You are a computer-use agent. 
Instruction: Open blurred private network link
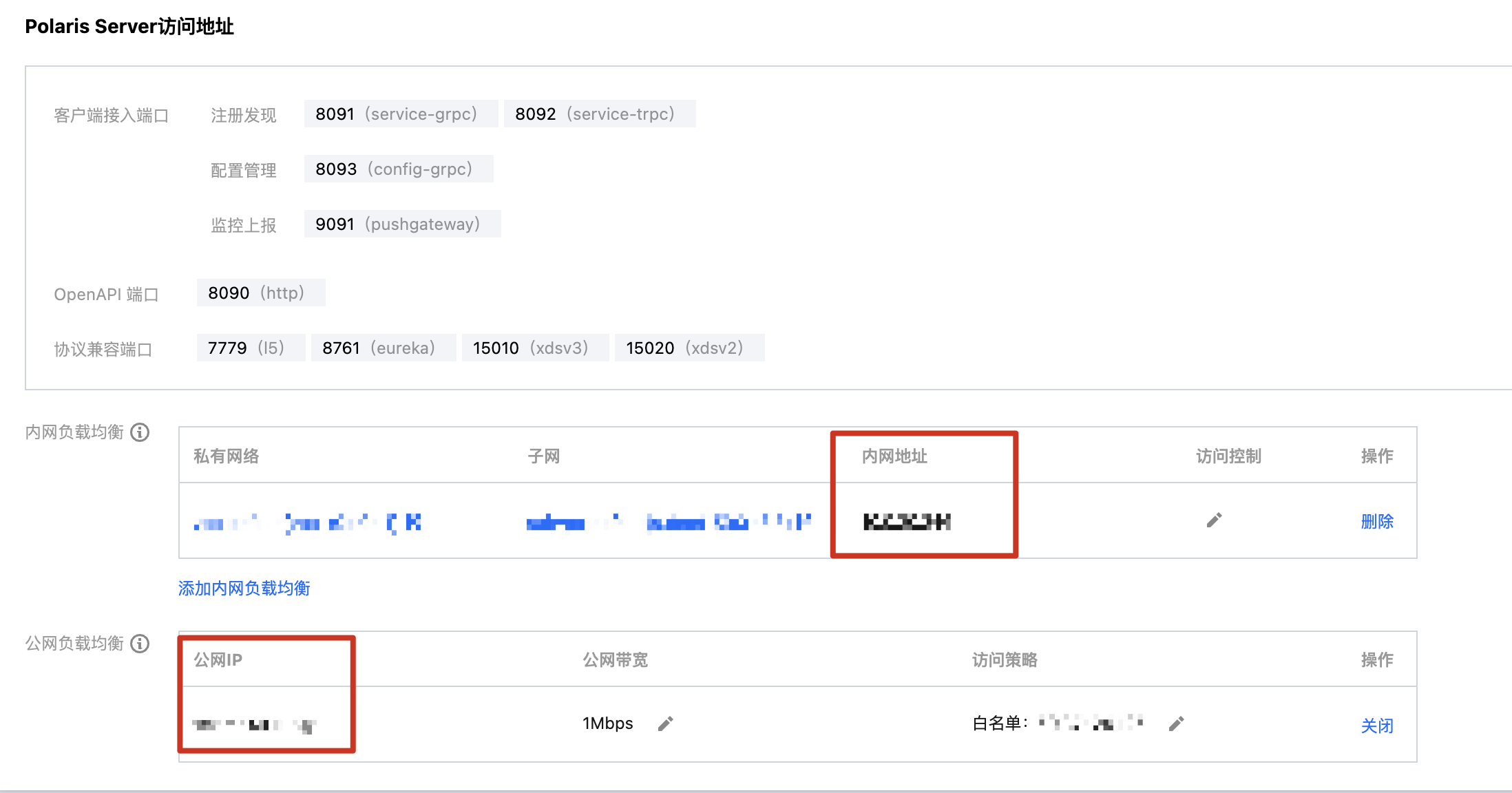coord(308,523)
